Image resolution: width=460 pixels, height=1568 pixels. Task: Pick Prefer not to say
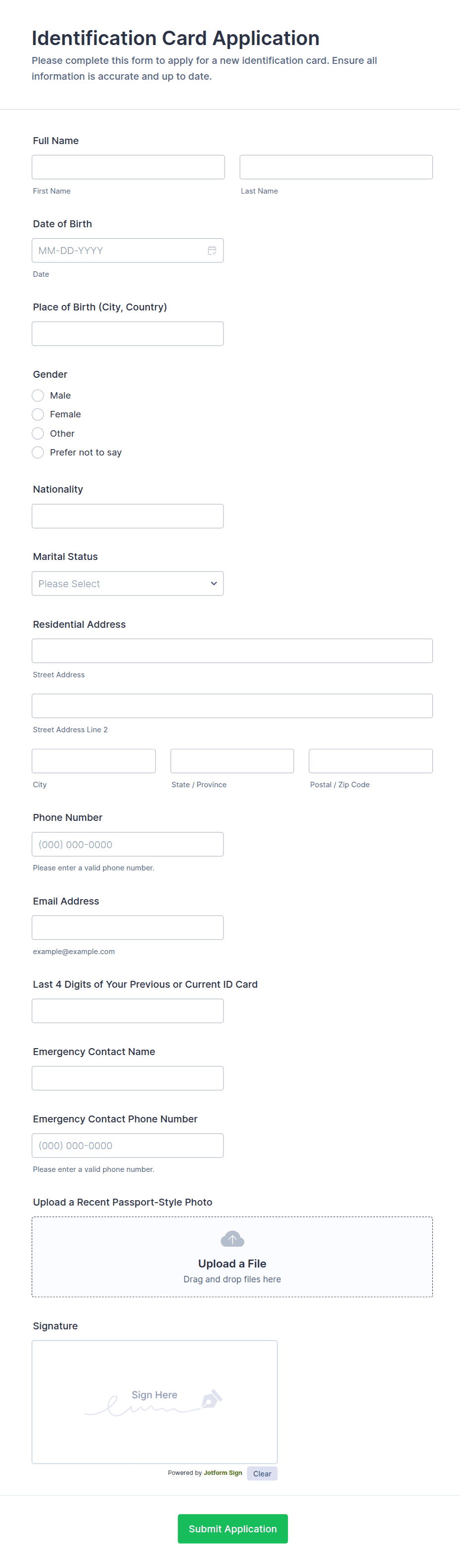click(38, 452)
